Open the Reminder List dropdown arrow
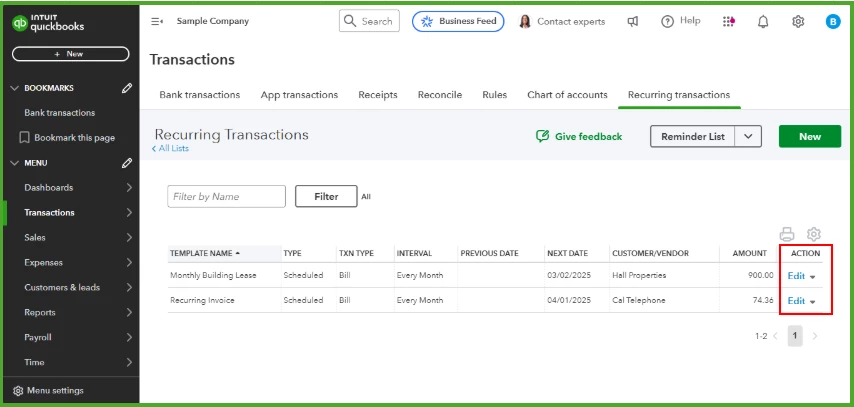This screenshot has height=407, width=854. click(748, 136)
